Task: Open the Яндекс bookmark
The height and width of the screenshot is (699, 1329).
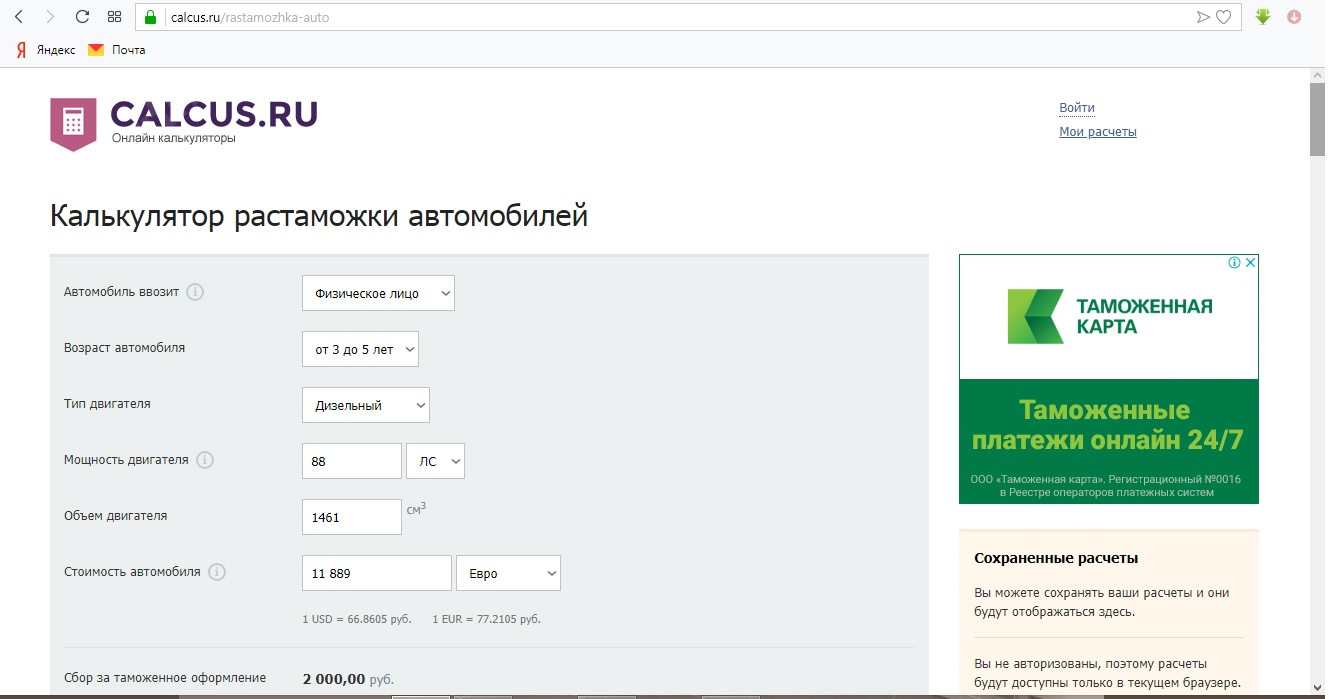Action: pyautogui.click(x=46, y=50)
